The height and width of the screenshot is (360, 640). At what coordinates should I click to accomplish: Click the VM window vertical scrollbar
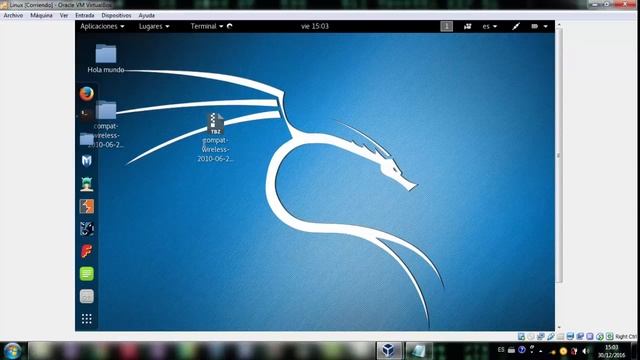(559, 155)
